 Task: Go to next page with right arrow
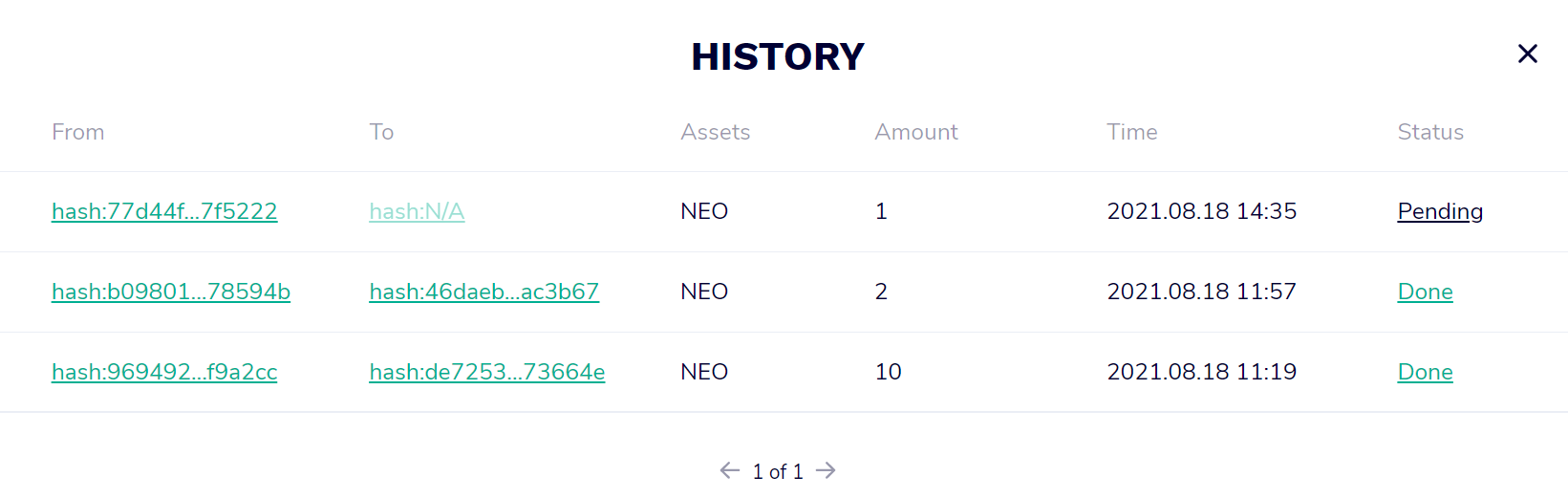coord(827,470)
